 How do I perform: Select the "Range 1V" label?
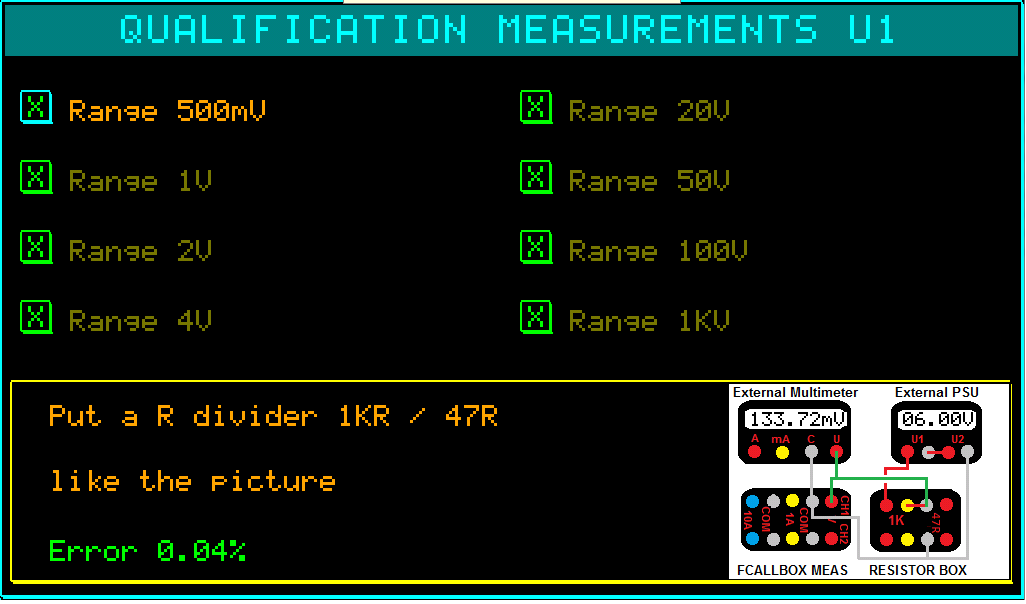point(140,181)
